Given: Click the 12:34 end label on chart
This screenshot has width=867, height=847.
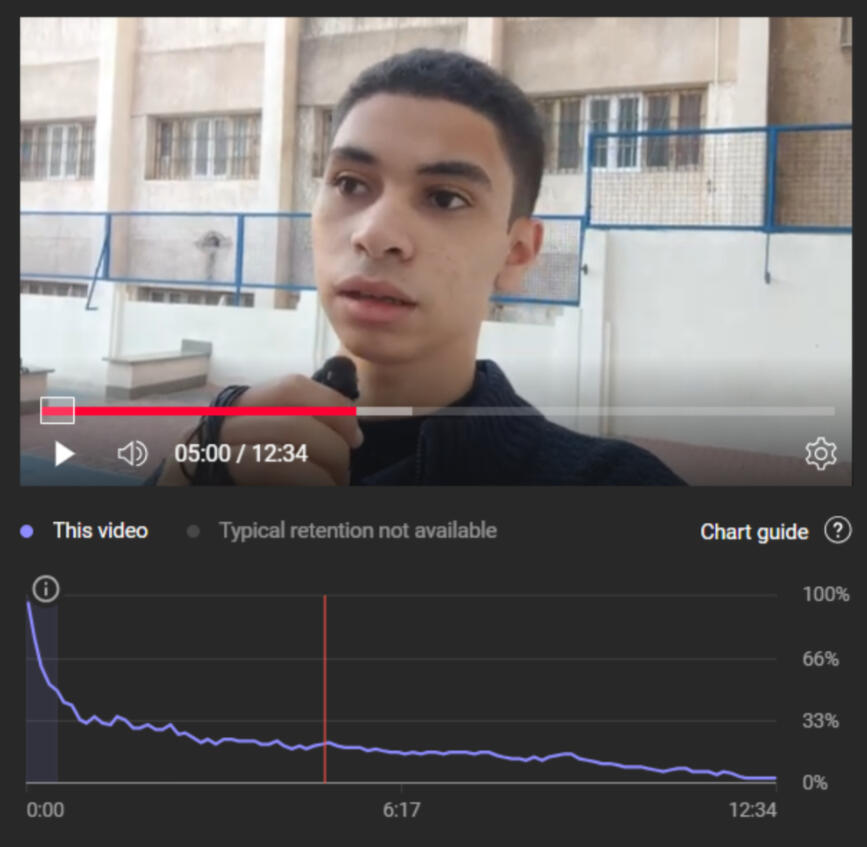Looking at the screenshot, I should (x=753, y=810).
